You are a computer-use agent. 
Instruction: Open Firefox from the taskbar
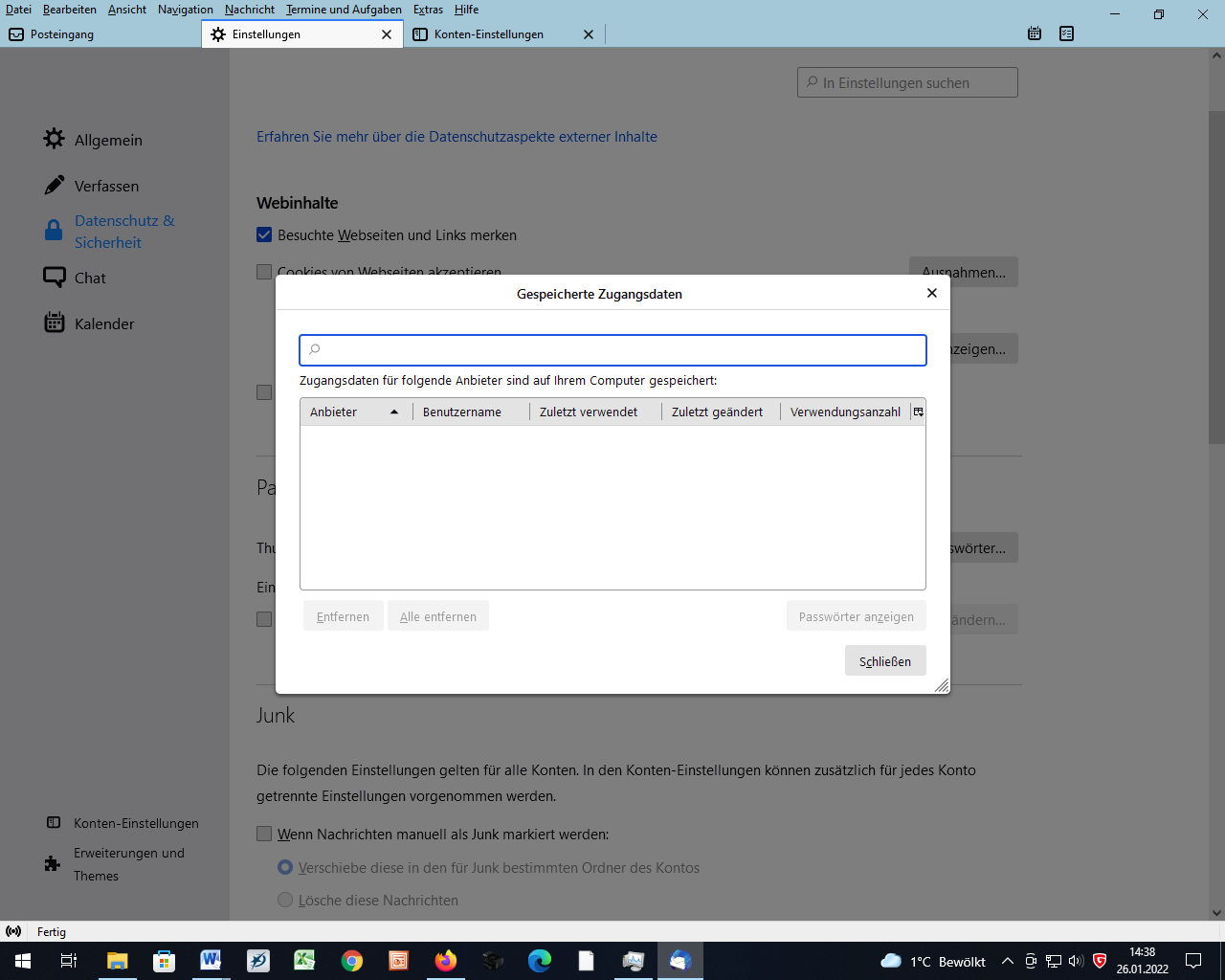446,961
